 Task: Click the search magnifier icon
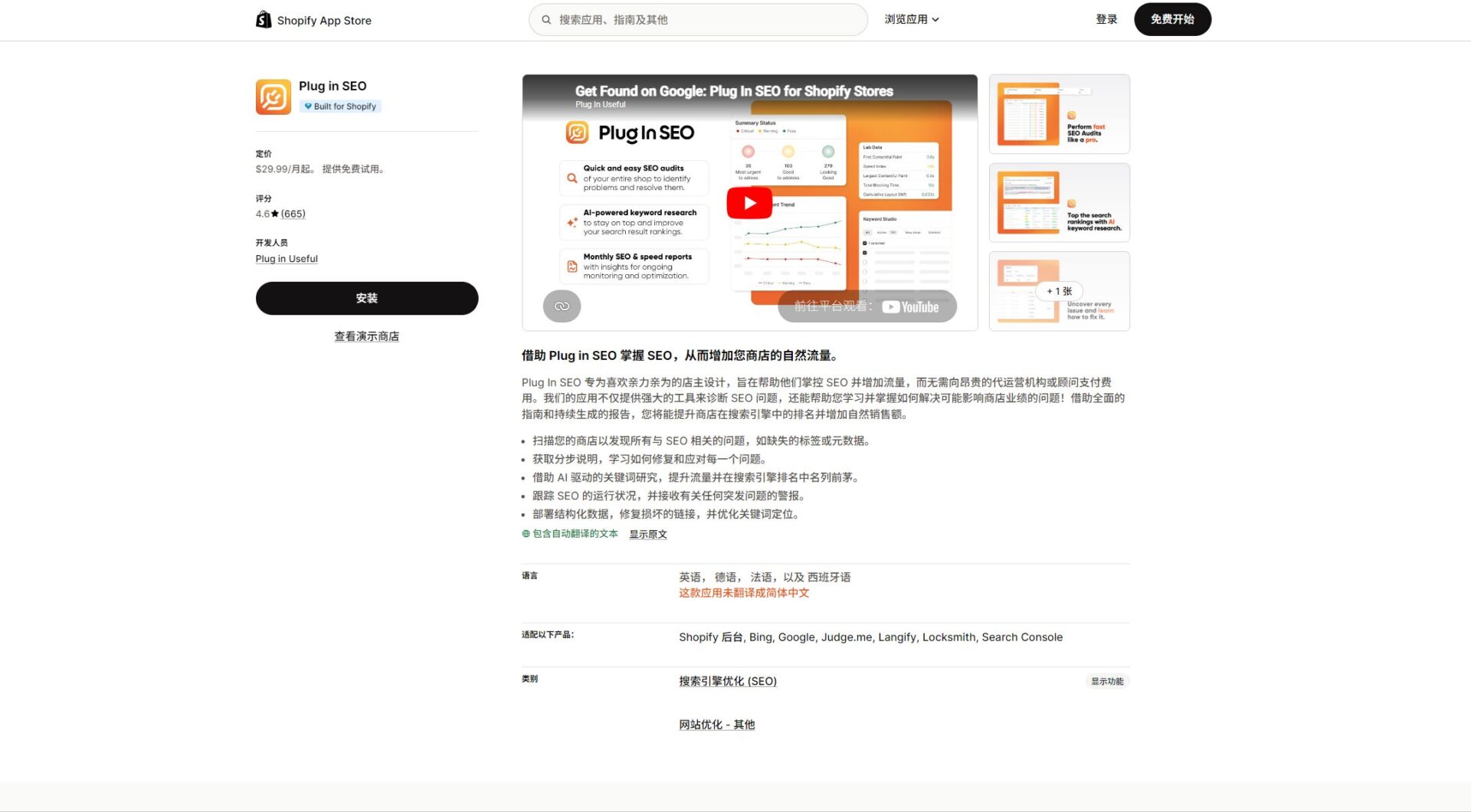coord(546,19)
